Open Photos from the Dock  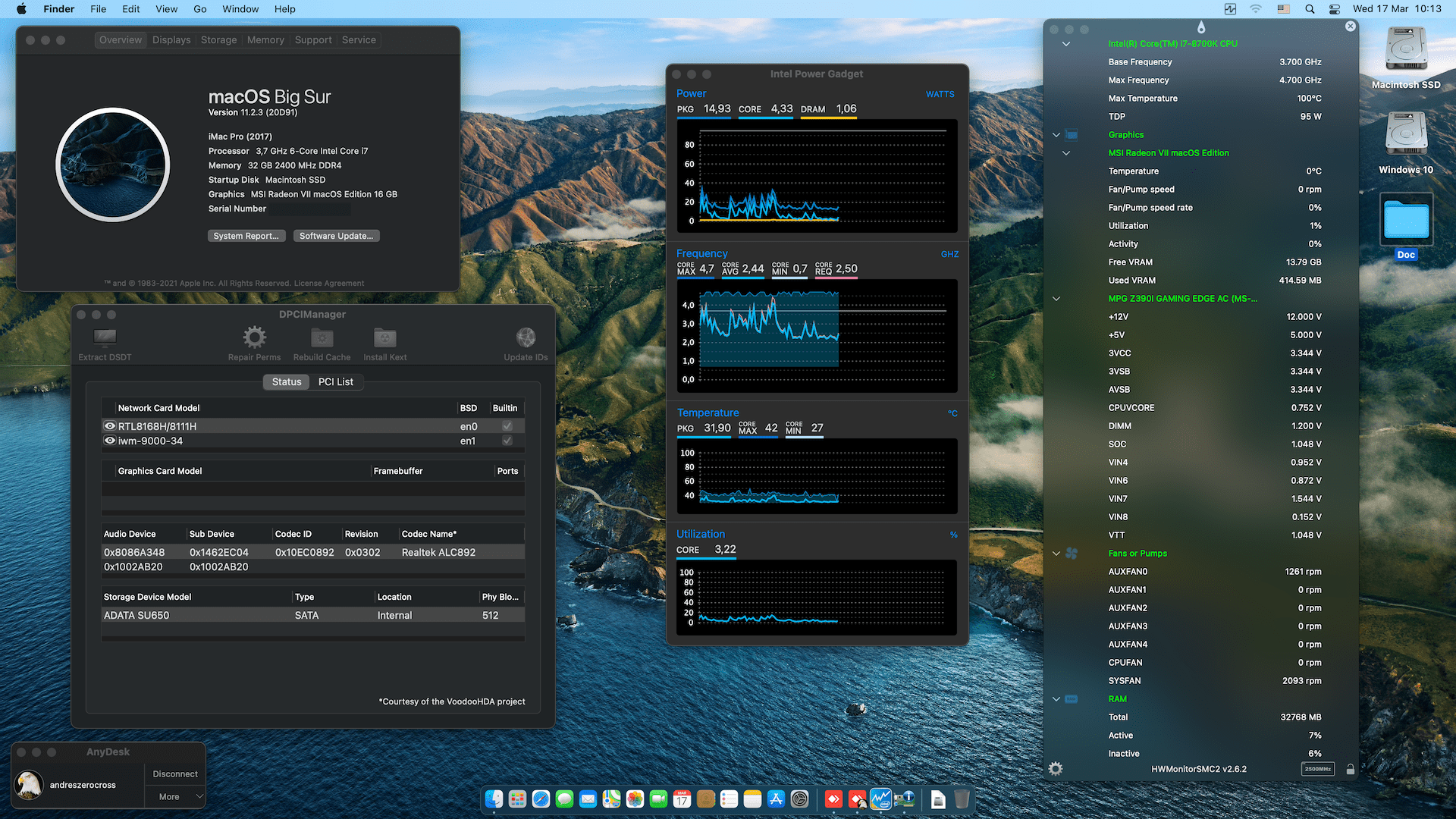coord(635,799)
